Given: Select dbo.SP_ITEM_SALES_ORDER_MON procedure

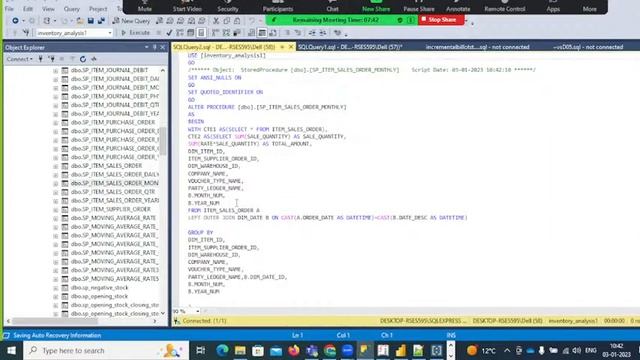Looking at the screenshot, I should coord(114,183).
